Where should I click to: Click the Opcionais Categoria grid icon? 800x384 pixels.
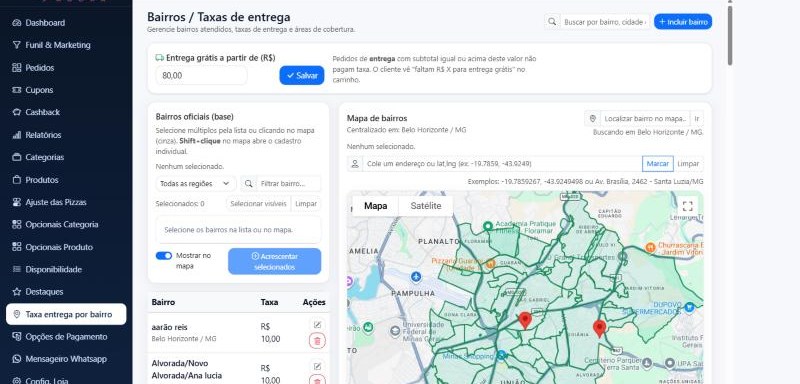click(17, 224)
